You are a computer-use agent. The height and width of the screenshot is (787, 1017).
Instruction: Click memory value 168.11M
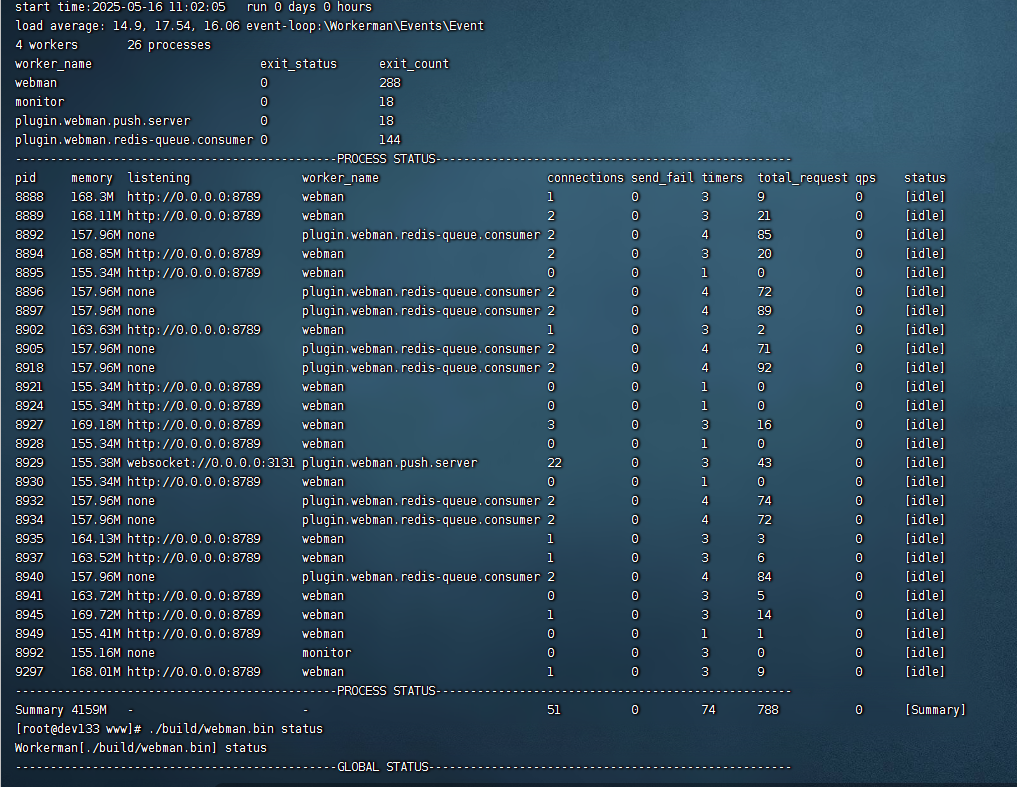[96, 215]
